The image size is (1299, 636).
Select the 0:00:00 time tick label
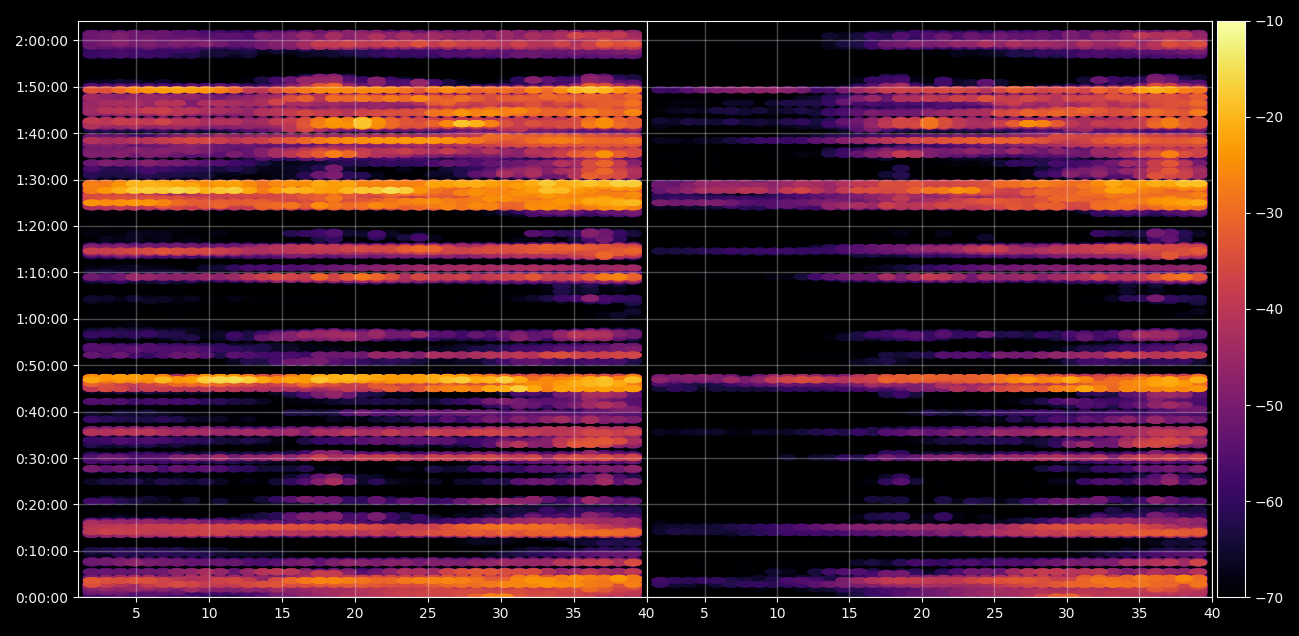tap(42, 598)
